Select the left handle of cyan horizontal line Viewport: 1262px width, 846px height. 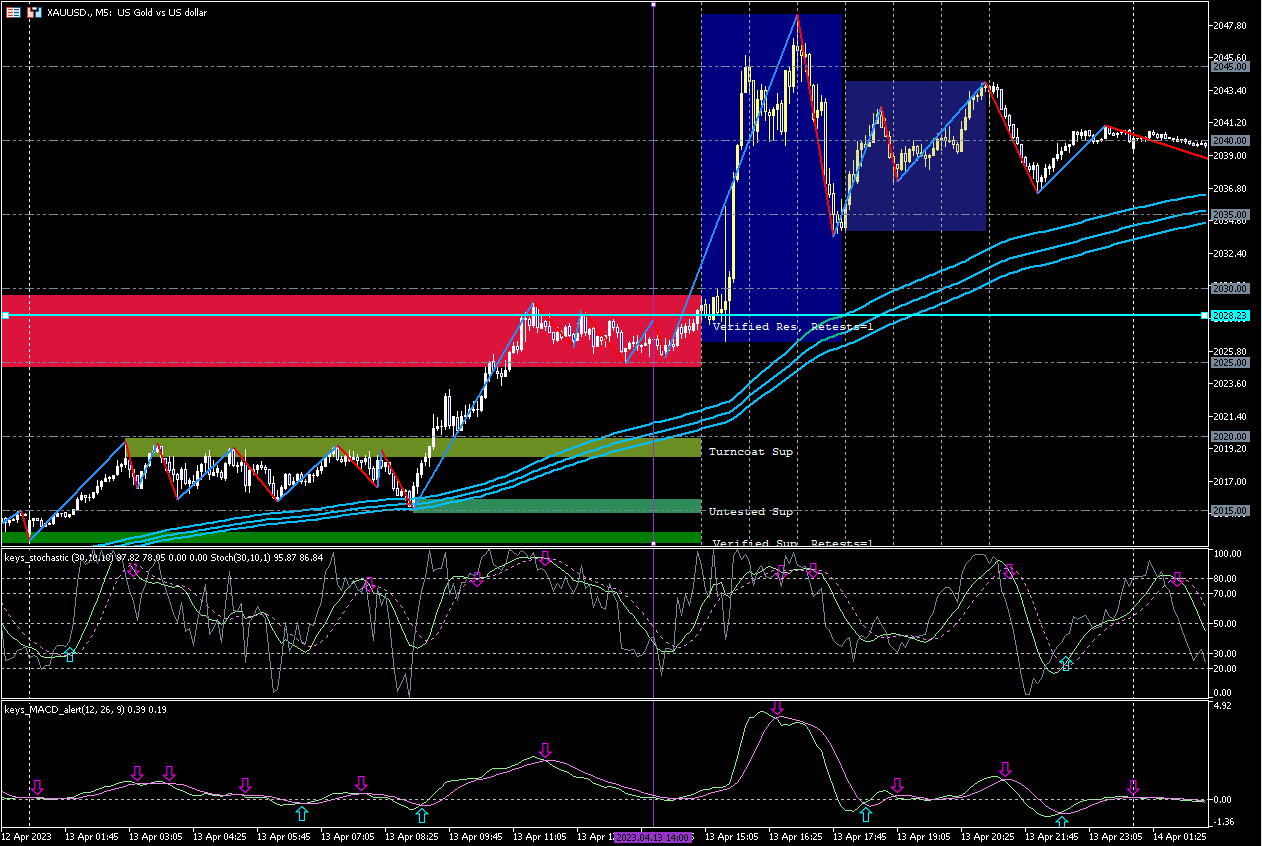pyautogui.click(x=5, y=315)
